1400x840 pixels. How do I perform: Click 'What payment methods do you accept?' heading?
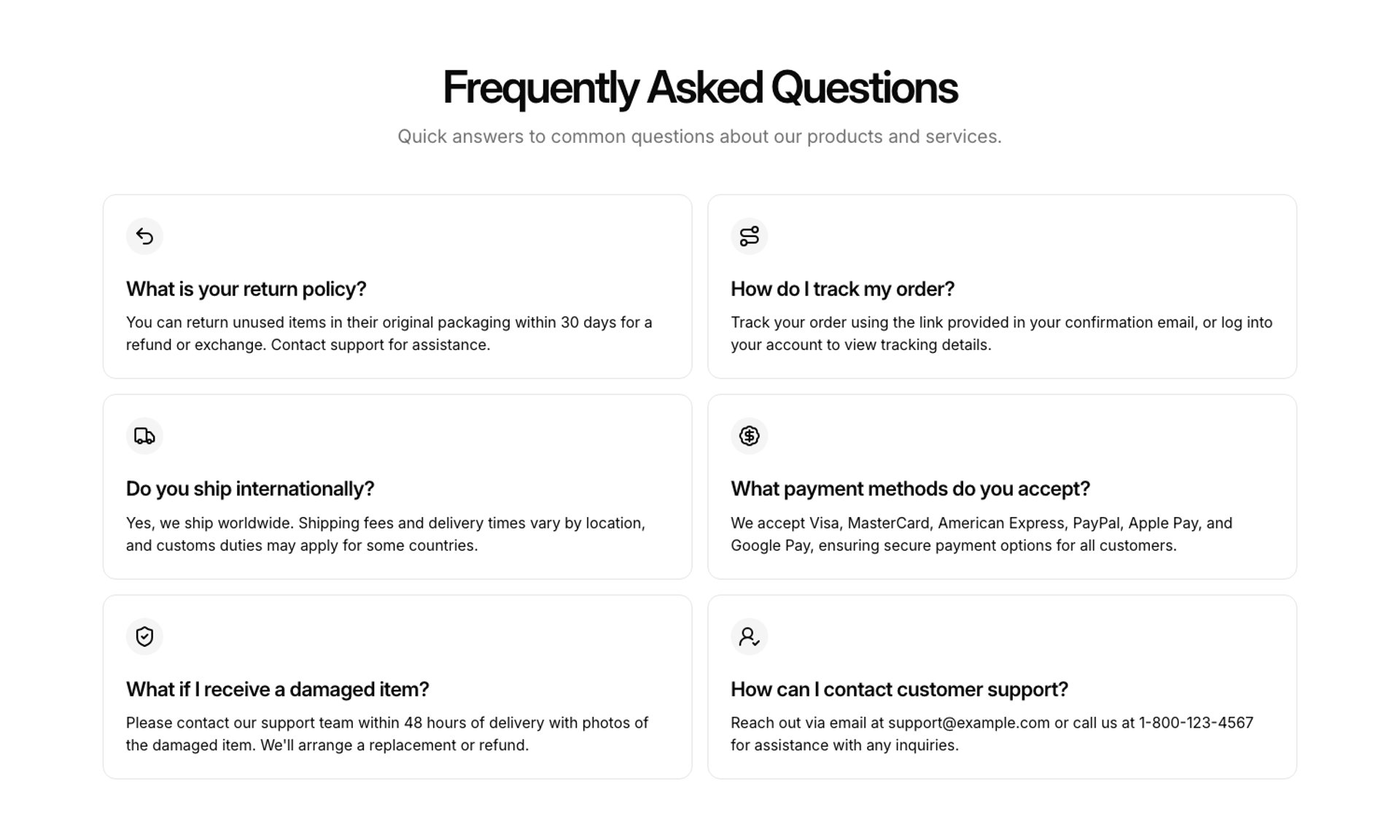(x=910, y=489)
